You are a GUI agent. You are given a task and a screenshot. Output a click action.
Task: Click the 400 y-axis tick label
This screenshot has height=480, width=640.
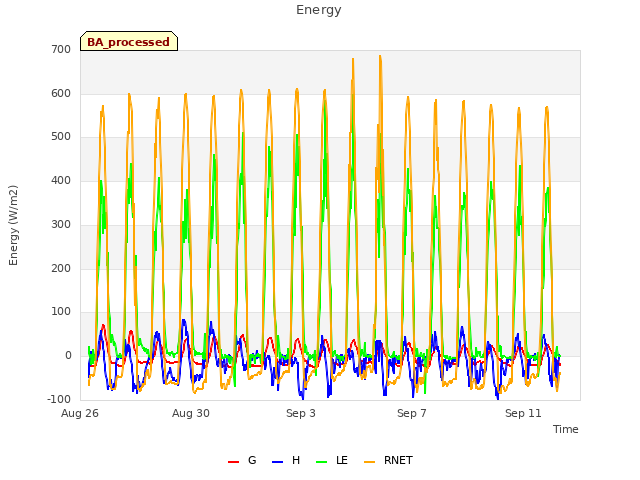point(61,180)
